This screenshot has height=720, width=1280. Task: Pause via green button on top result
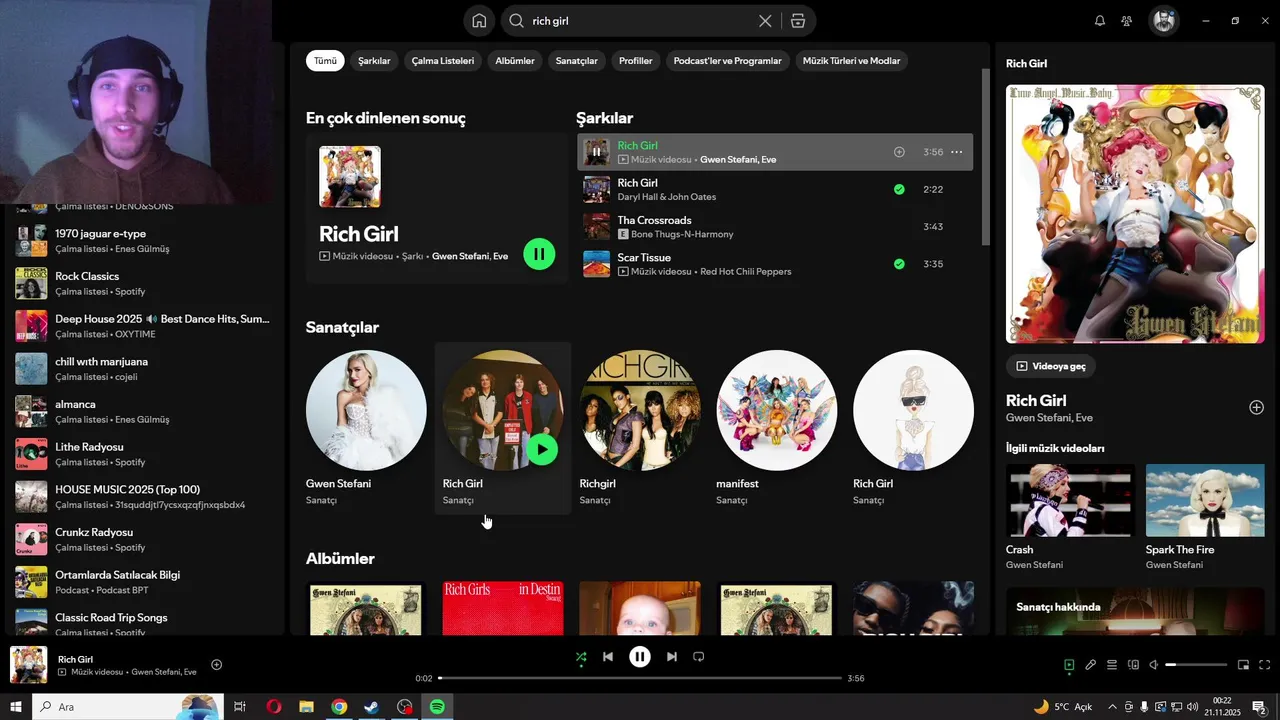click(539, 254)
